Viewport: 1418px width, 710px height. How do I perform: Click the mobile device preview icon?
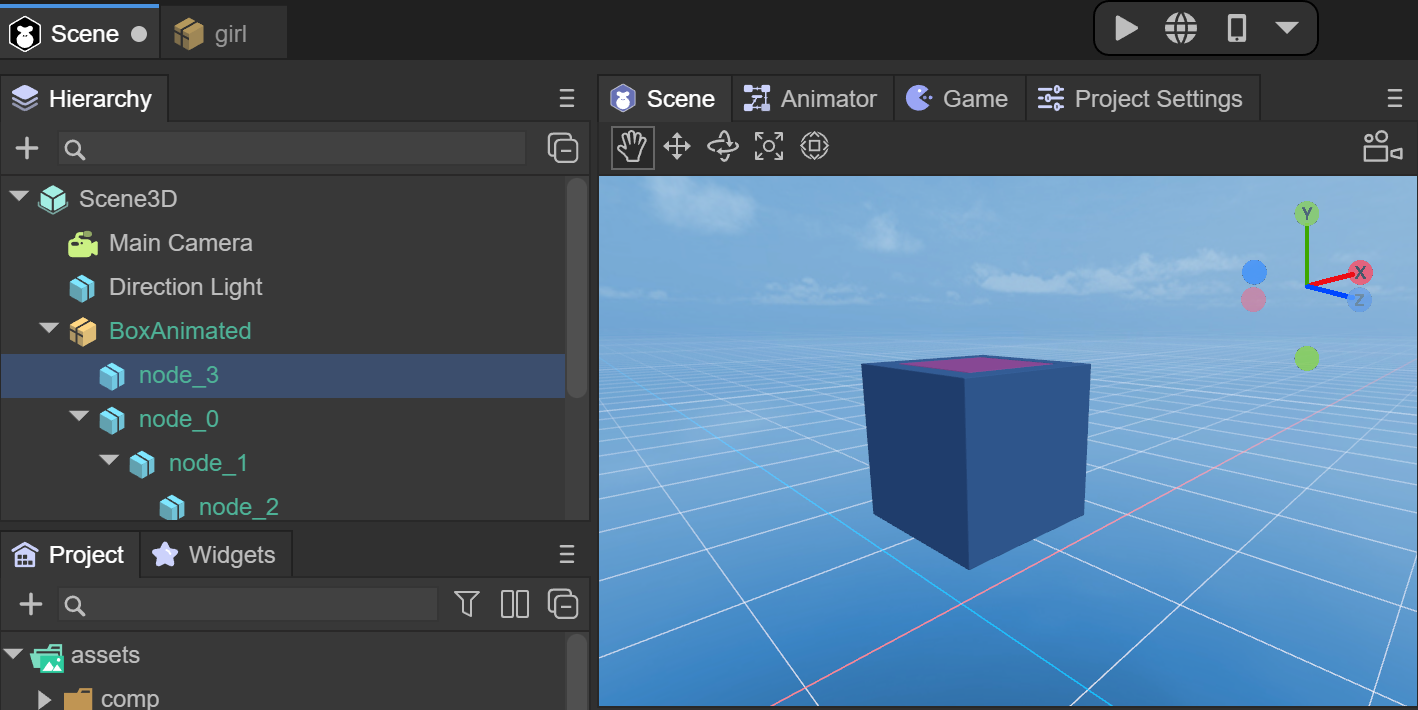1236,29
